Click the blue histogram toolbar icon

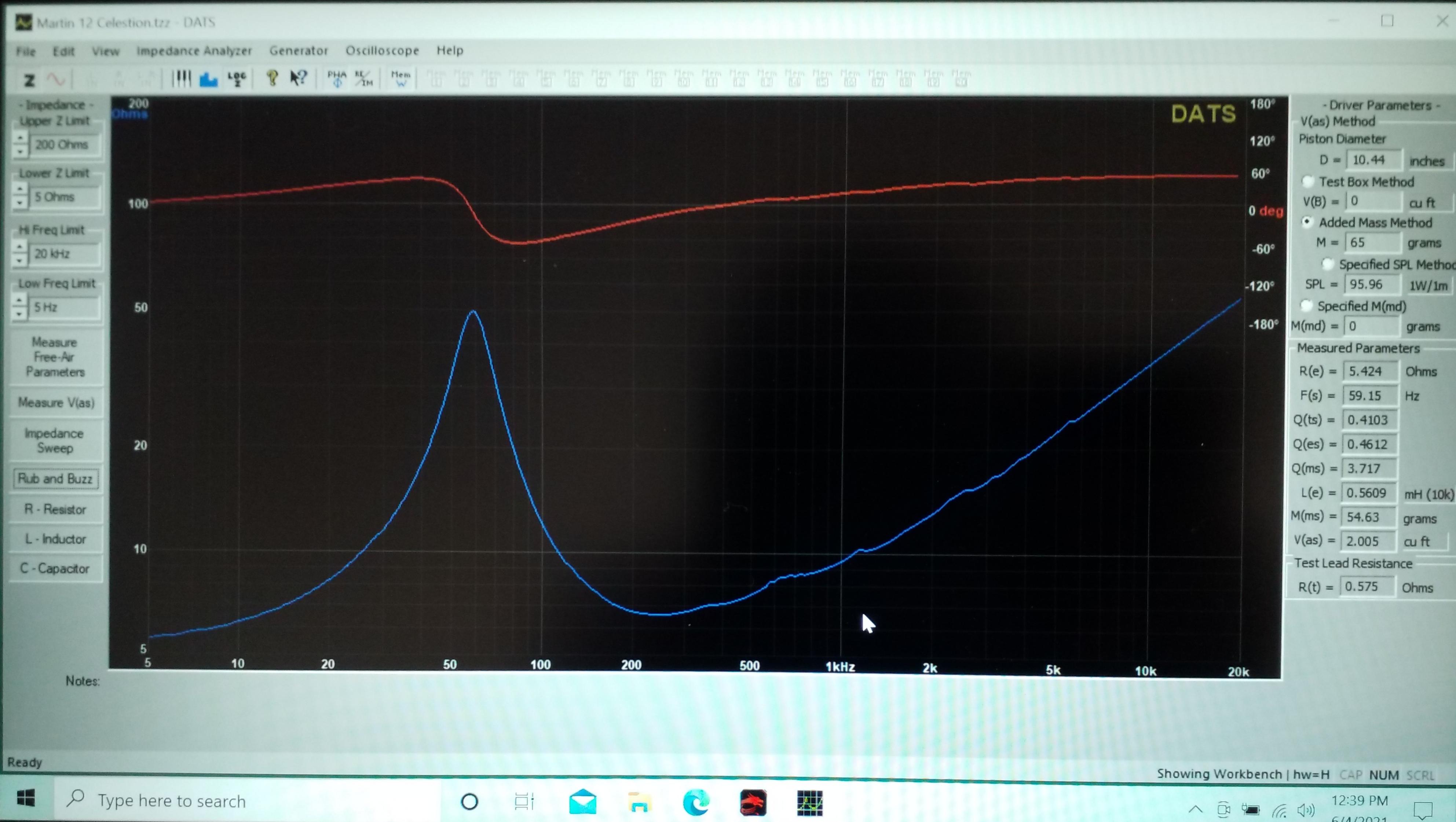click(x=209, y=79)
